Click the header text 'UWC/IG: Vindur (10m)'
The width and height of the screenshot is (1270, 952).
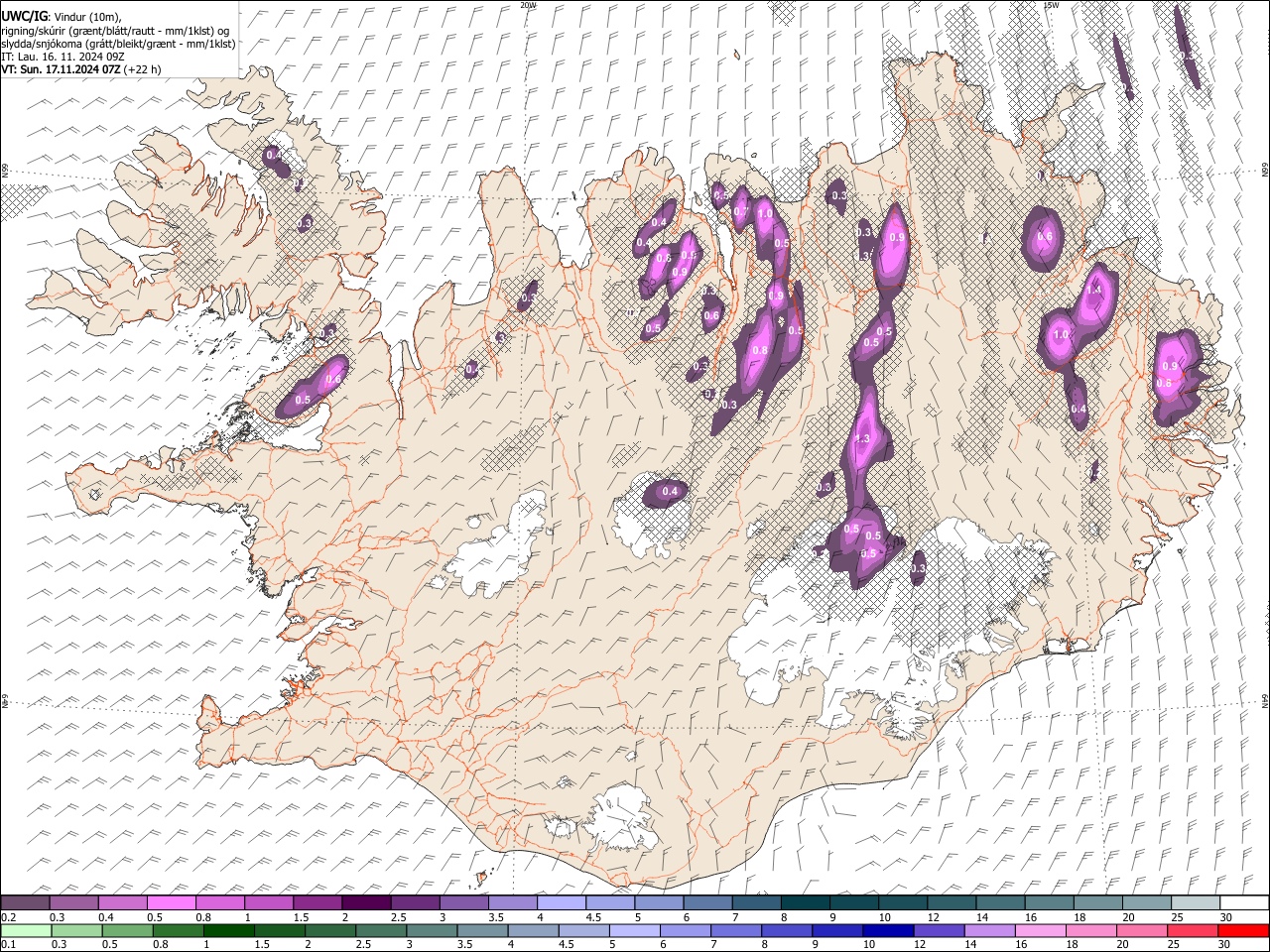(62, 16)
